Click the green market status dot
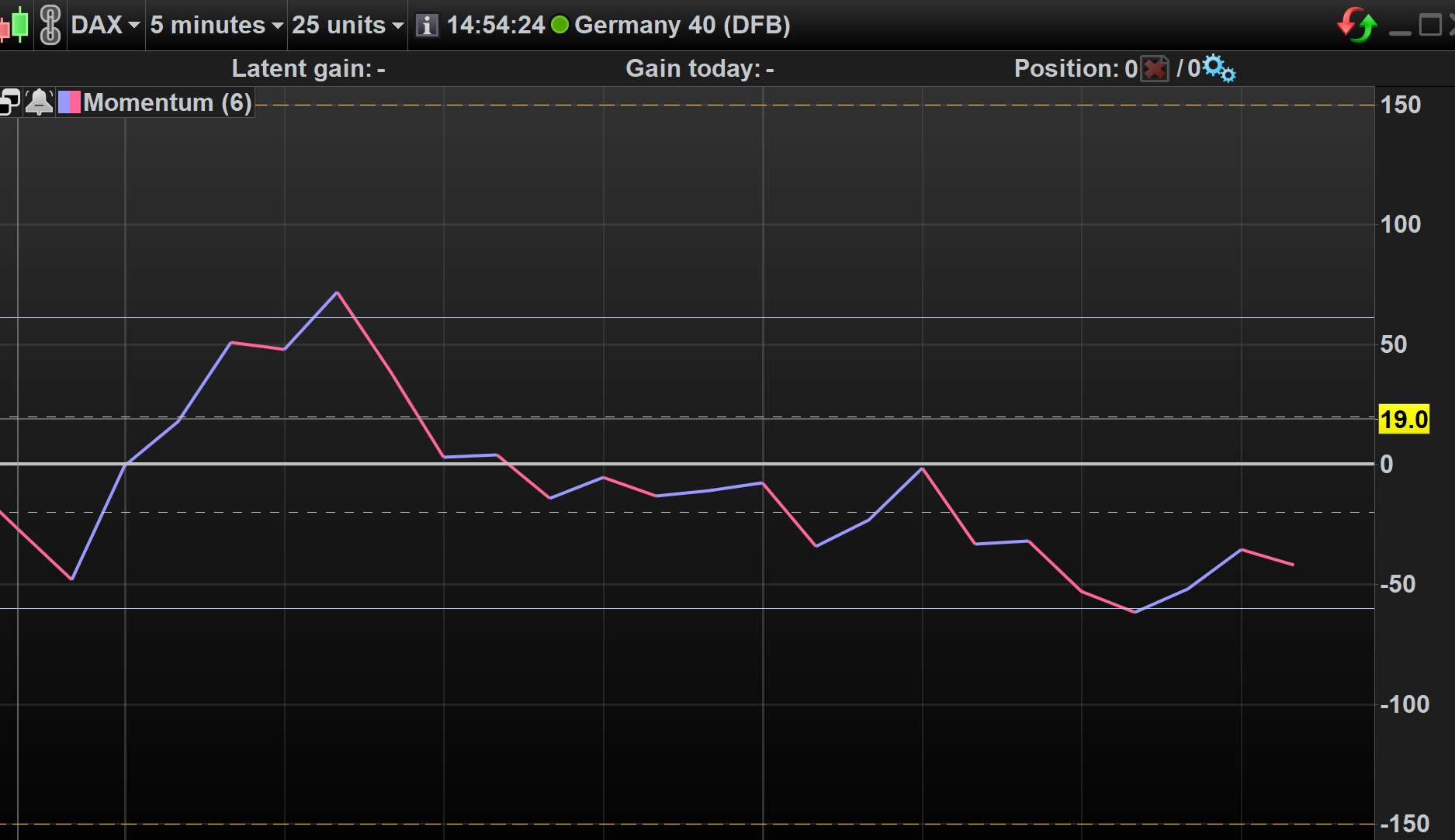The height and width of the screenshot is (840, 1455). 559,25
